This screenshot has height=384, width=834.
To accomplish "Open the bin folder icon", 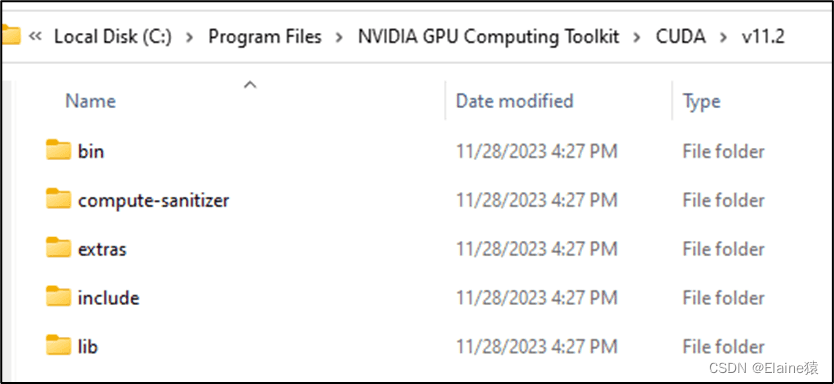I will coord(59,151).
